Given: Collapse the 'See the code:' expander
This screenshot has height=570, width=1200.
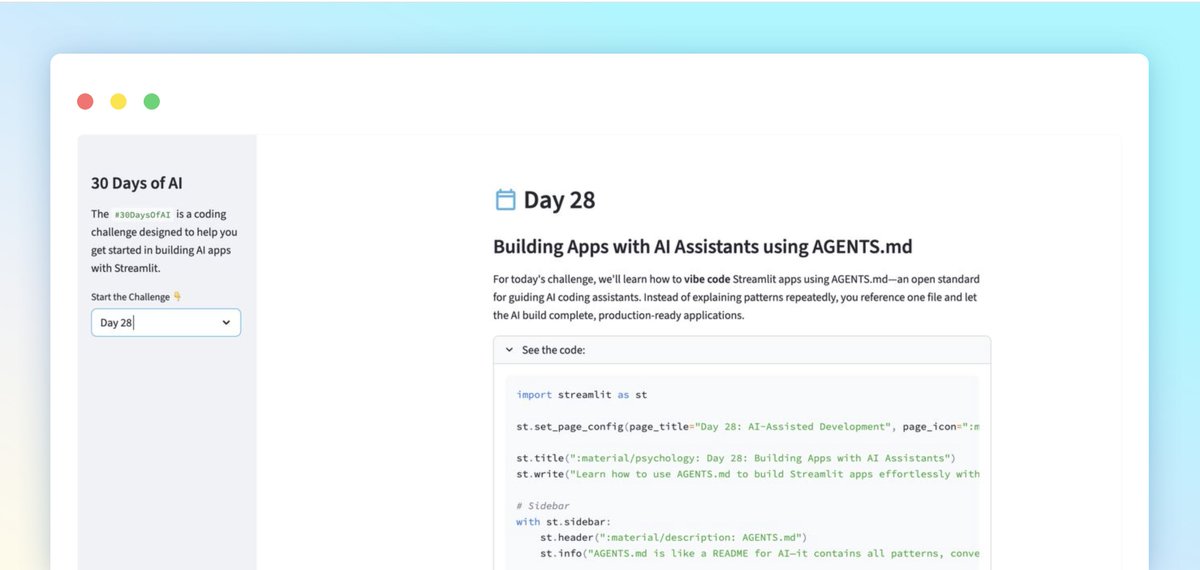Looking at the screenshot, I should click(742, 350).
